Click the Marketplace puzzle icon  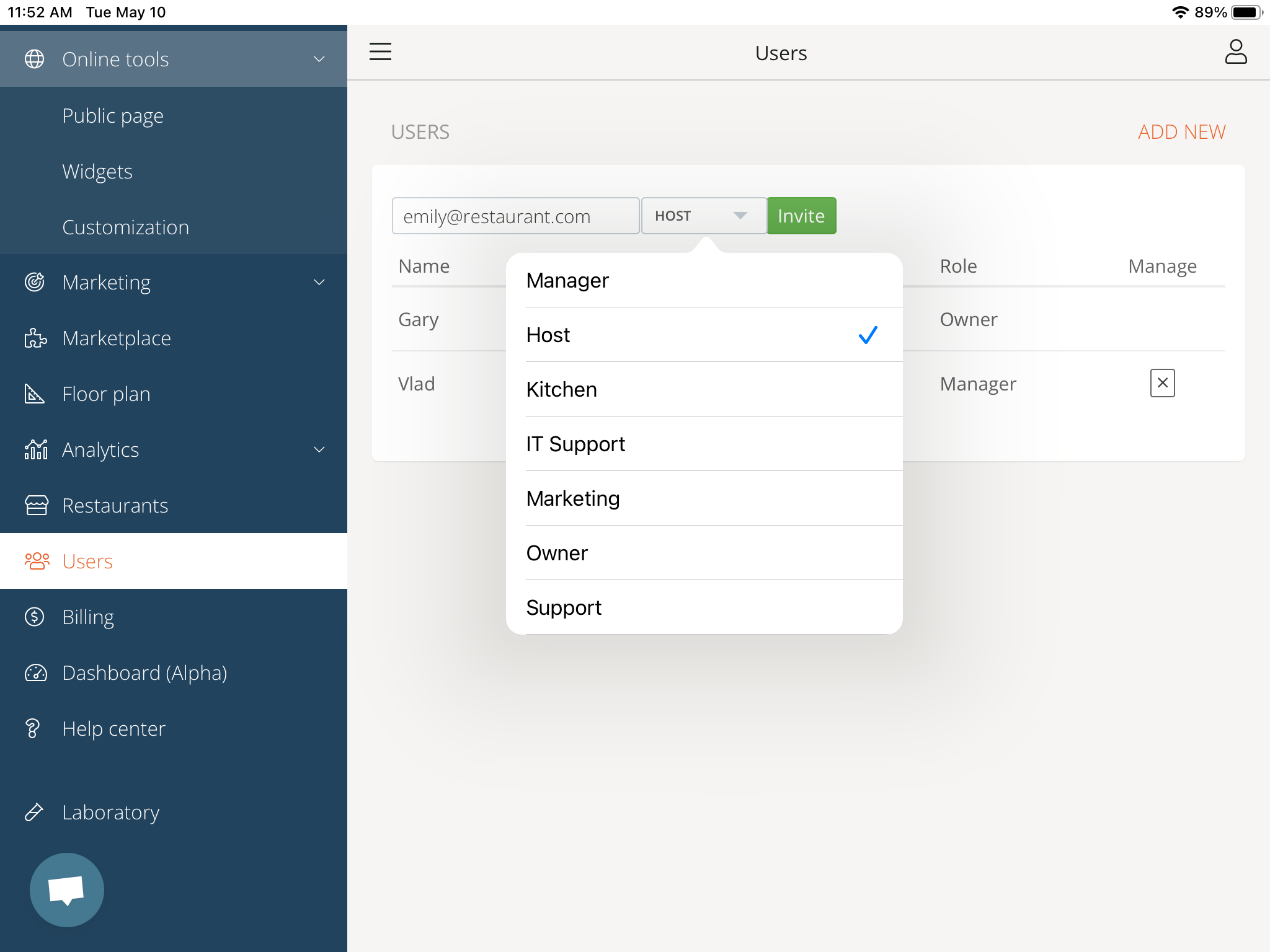click(35, 338)
